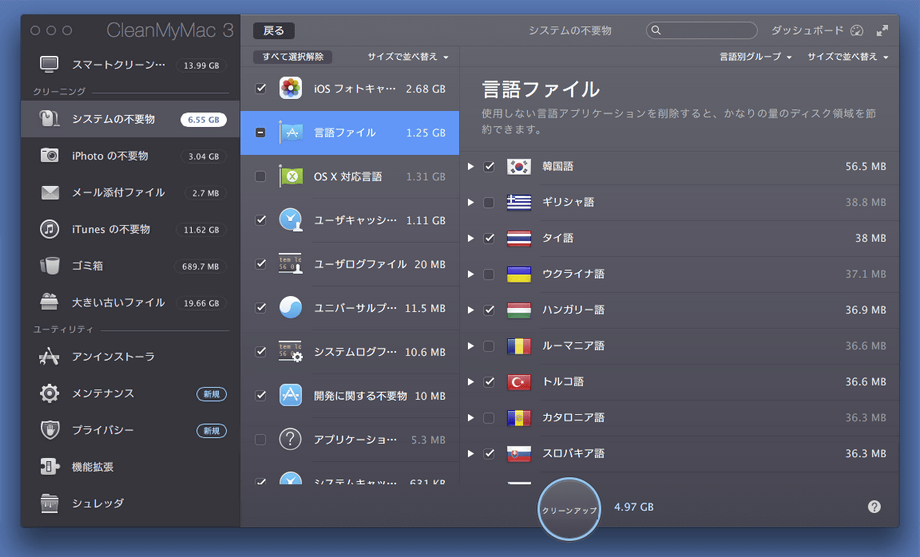Click the development junk App Store icon

coord(290,396)
